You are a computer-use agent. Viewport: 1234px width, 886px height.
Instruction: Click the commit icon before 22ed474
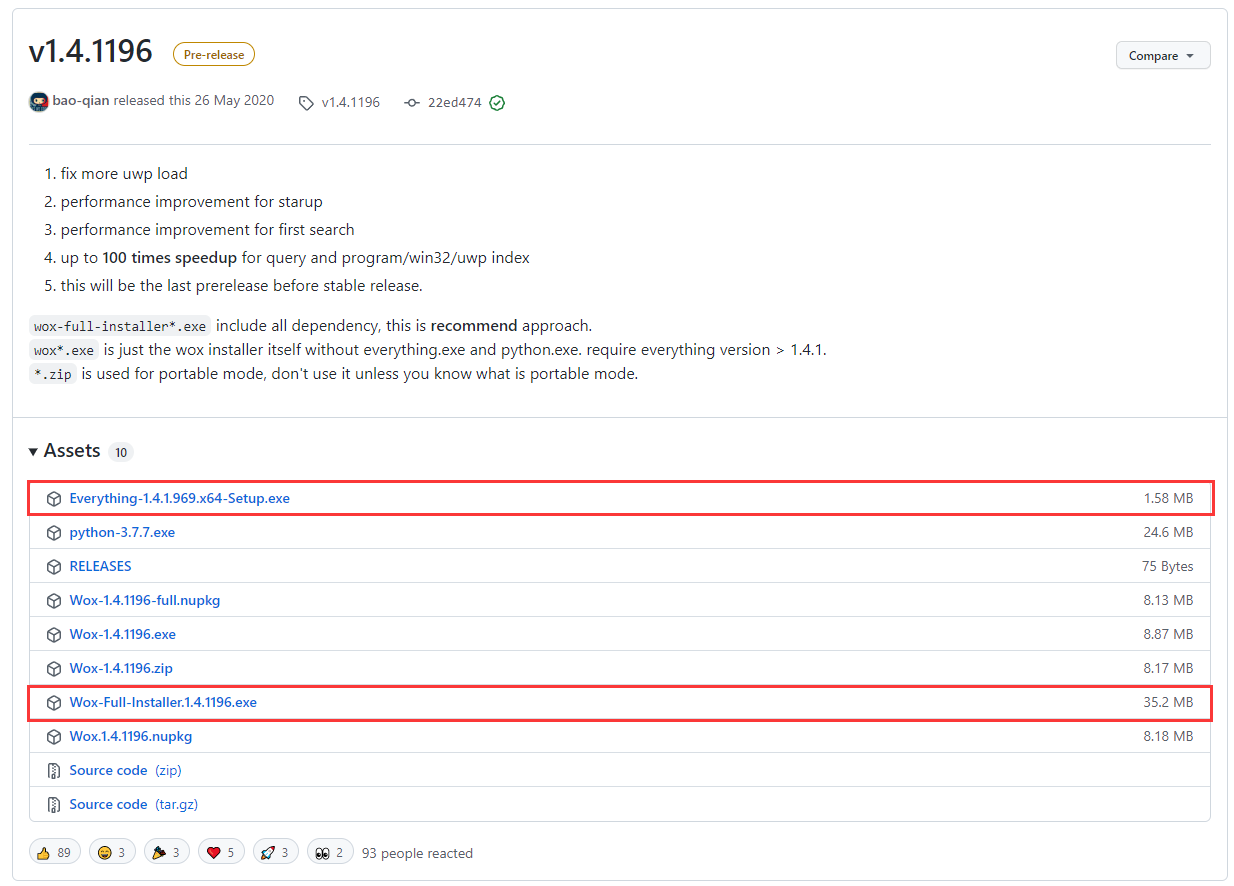[411, 103]
